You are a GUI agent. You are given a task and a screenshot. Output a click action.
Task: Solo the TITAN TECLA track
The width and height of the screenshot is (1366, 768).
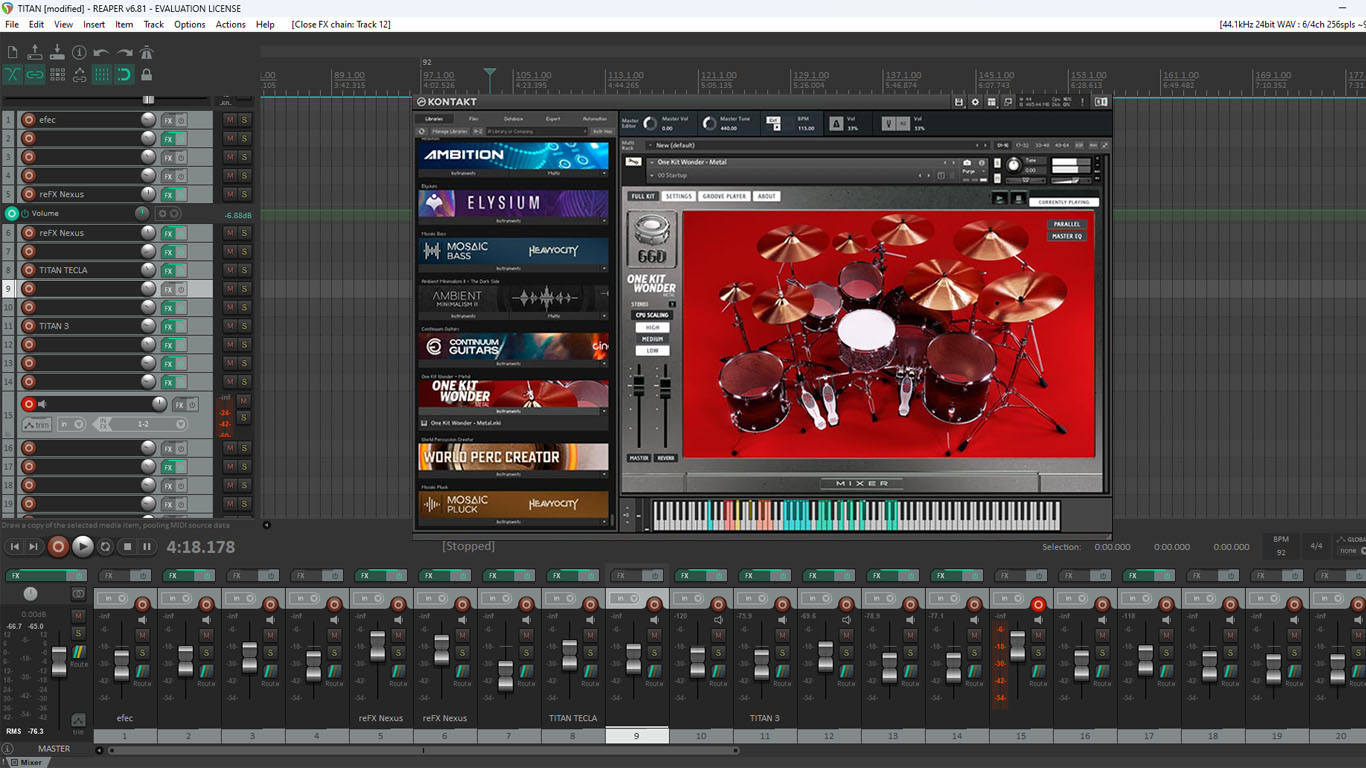coord(244,270)
